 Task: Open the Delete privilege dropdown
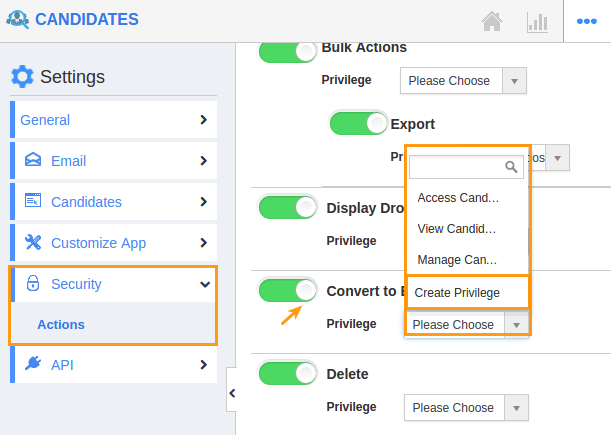point(466,408)
